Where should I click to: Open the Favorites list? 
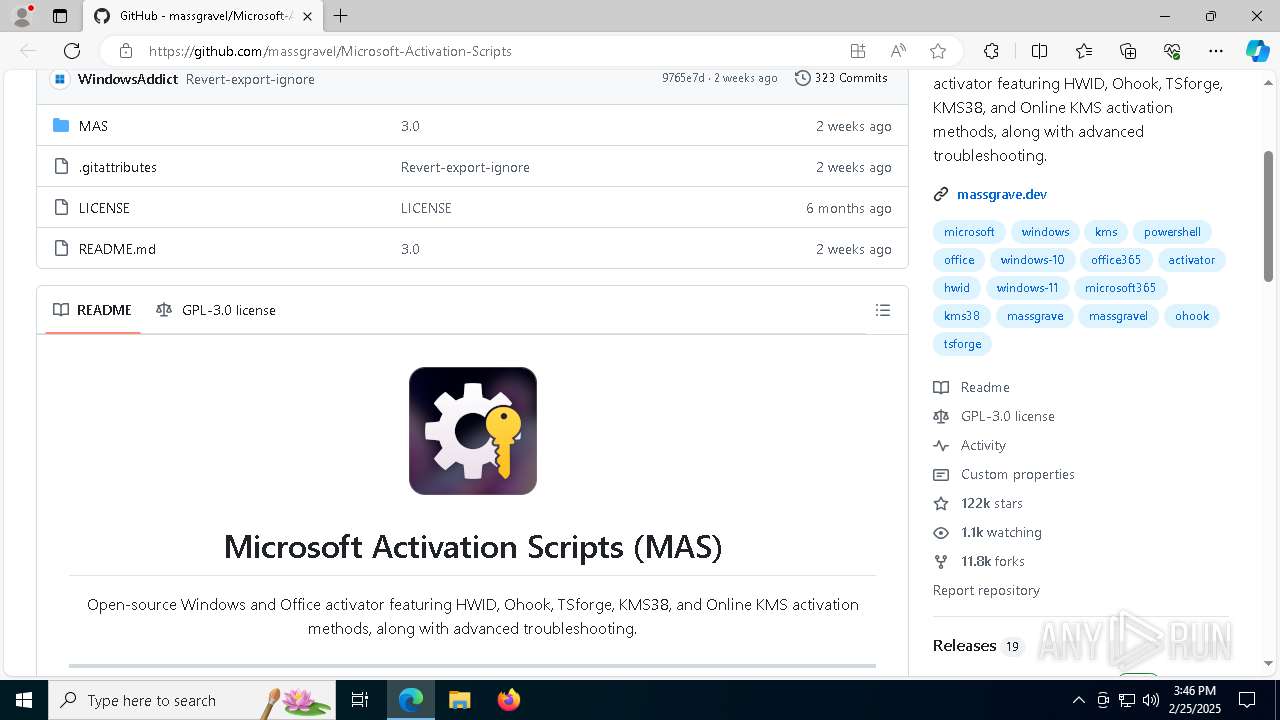click(1084, 51)
